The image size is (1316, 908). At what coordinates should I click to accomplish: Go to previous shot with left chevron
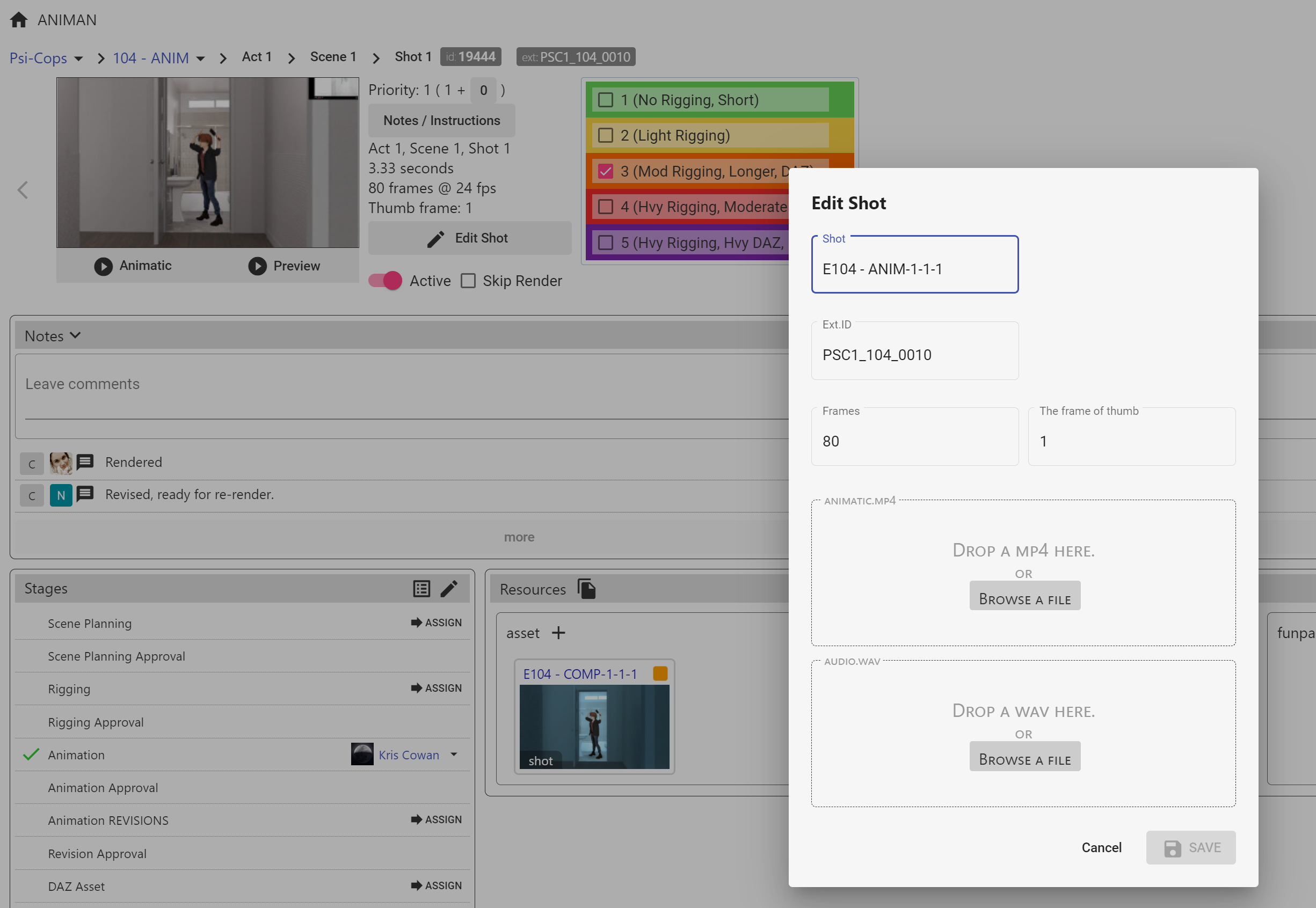coord(23,190)
